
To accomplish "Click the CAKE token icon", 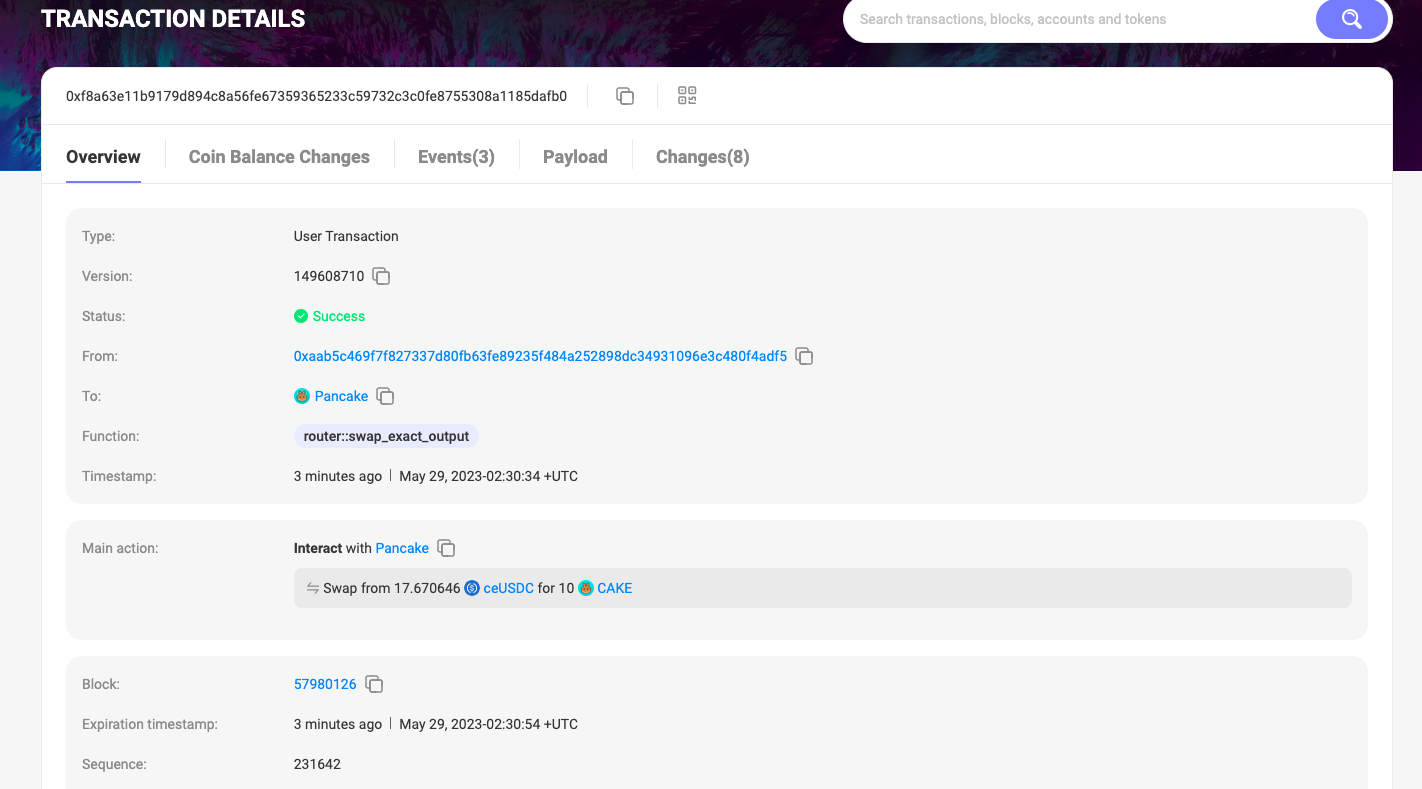I will 586,588.
